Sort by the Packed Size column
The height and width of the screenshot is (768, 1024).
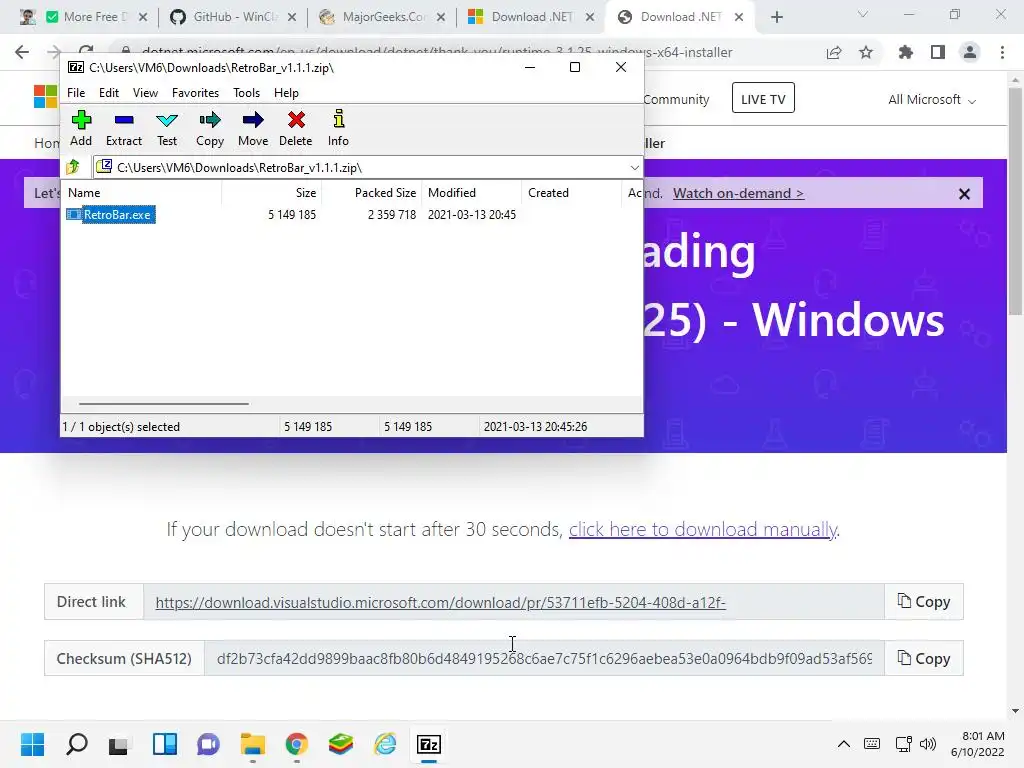click(372, 193)
